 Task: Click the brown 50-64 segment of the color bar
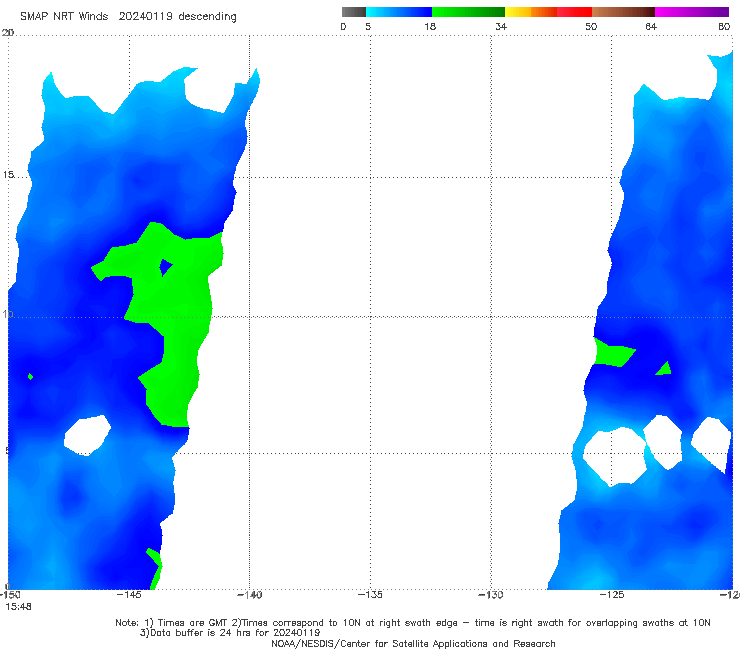click(623, 12)
